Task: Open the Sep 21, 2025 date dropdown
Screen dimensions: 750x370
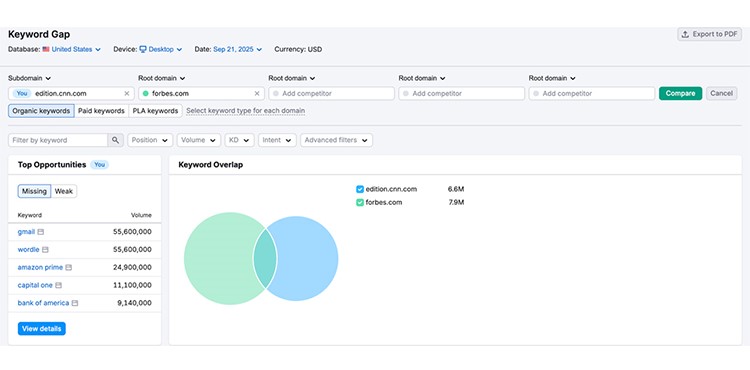Action: pyautogui.click(x=238, y=49)
